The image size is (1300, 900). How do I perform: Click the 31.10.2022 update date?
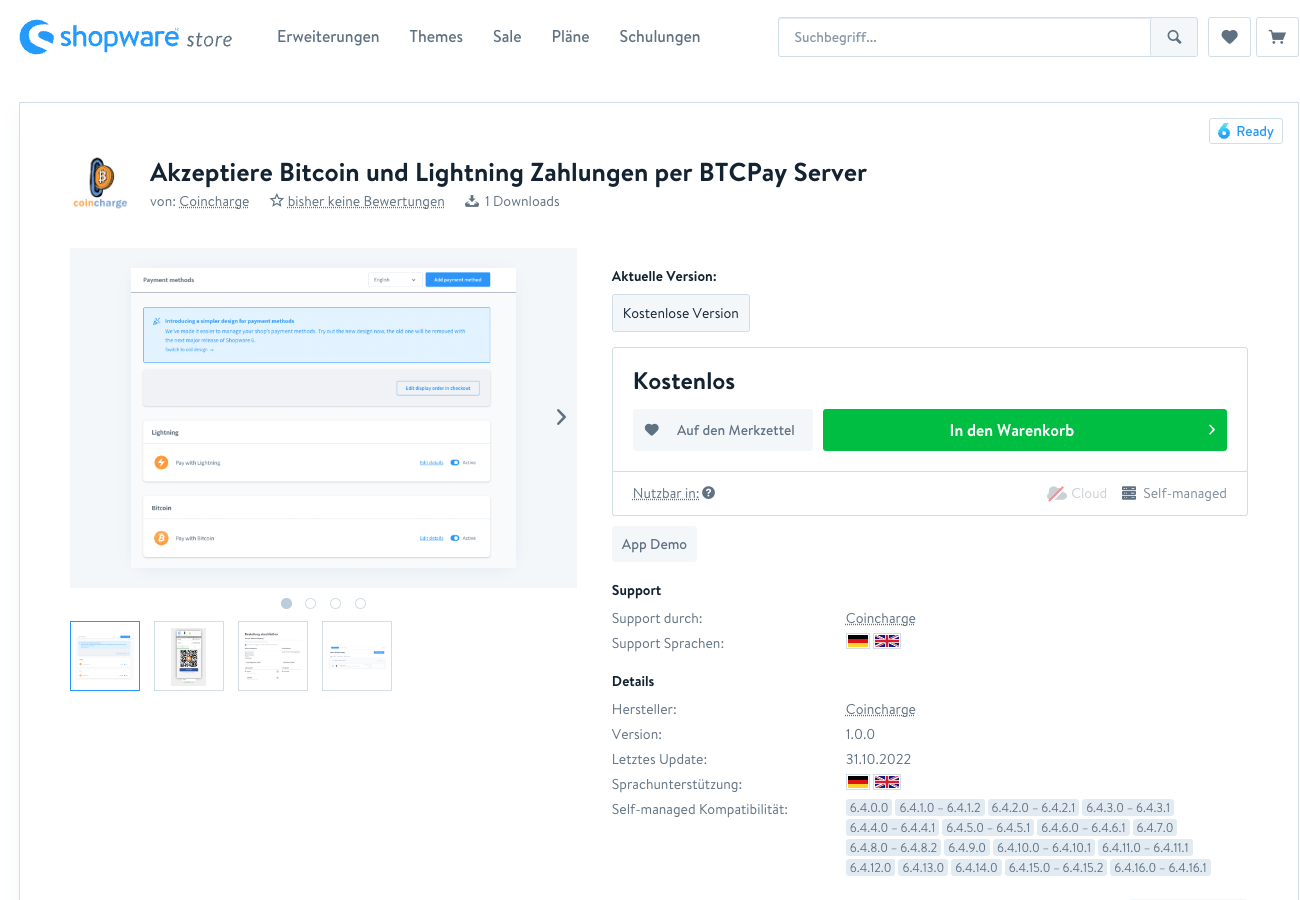click(879, 759)
